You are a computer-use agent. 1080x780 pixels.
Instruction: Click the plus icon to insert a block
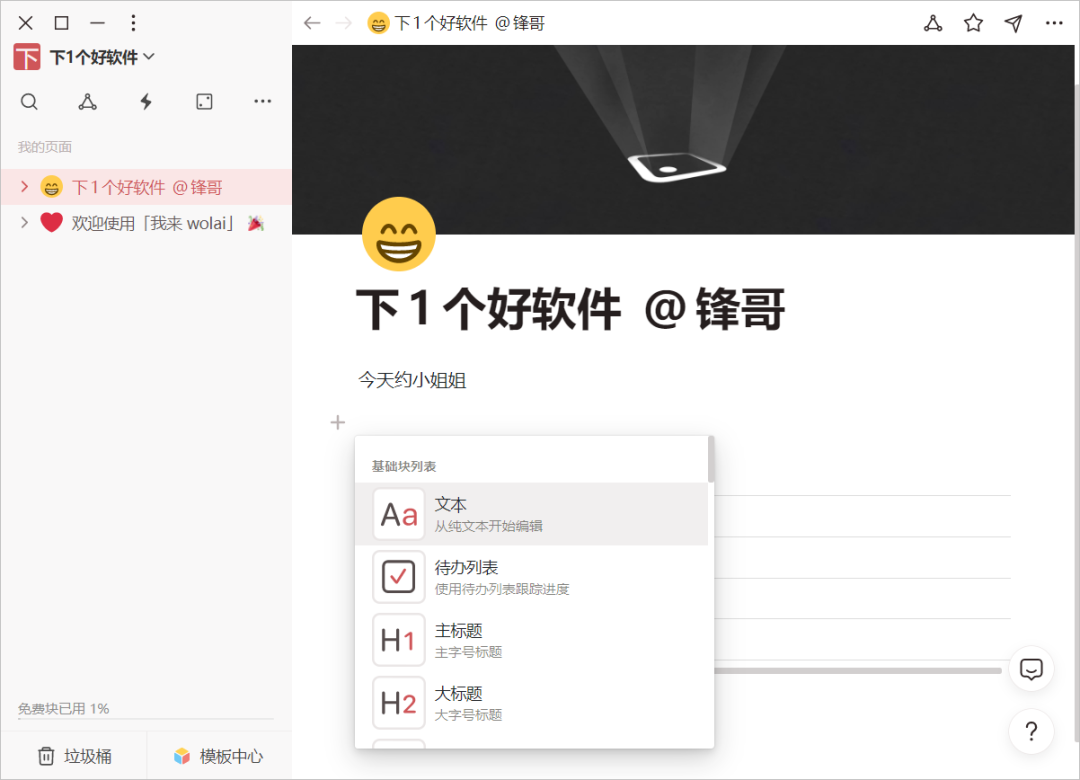[337, 422]
